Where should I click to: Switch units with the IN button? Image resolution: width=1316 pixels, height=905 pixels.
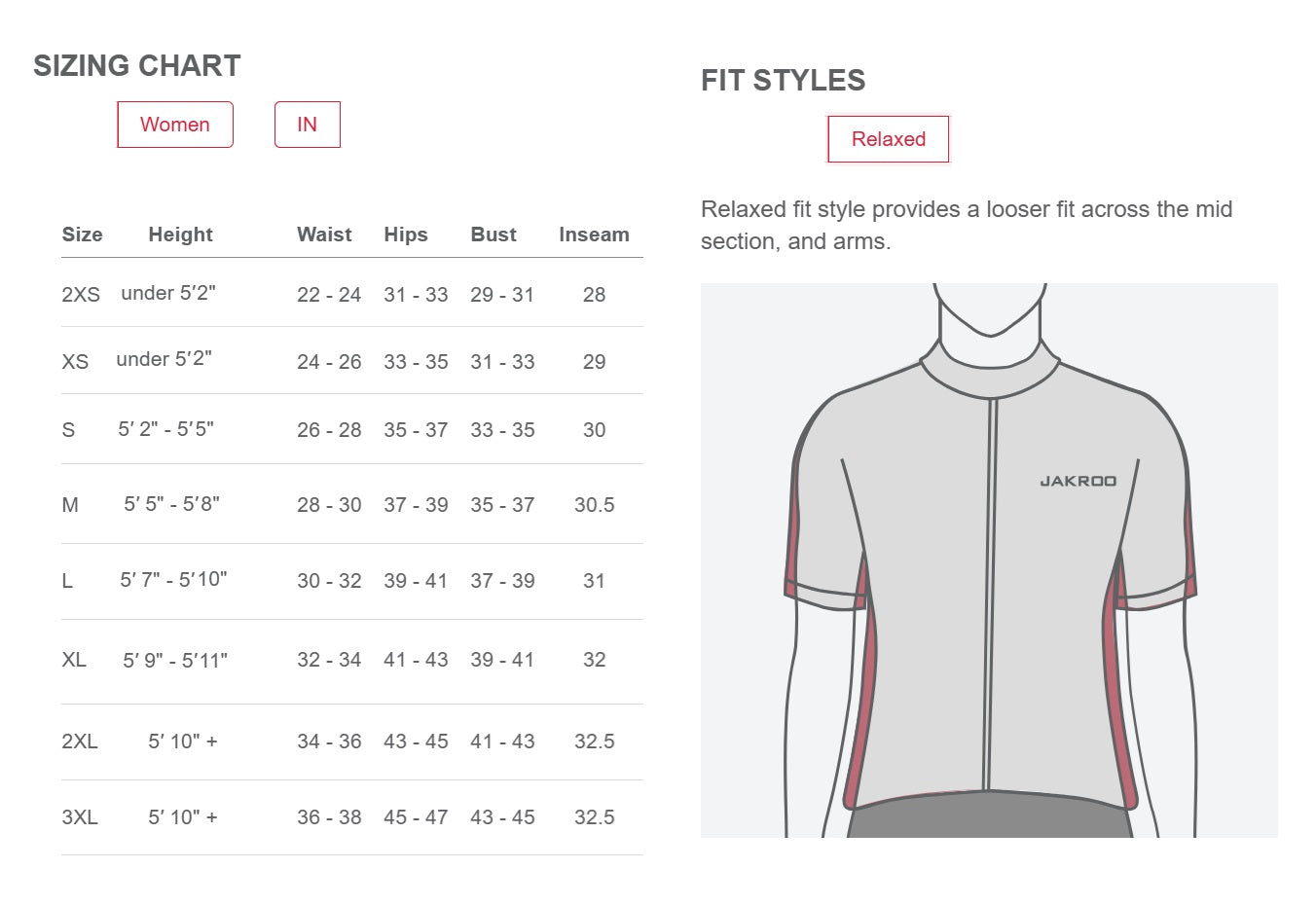coord(307,125)
